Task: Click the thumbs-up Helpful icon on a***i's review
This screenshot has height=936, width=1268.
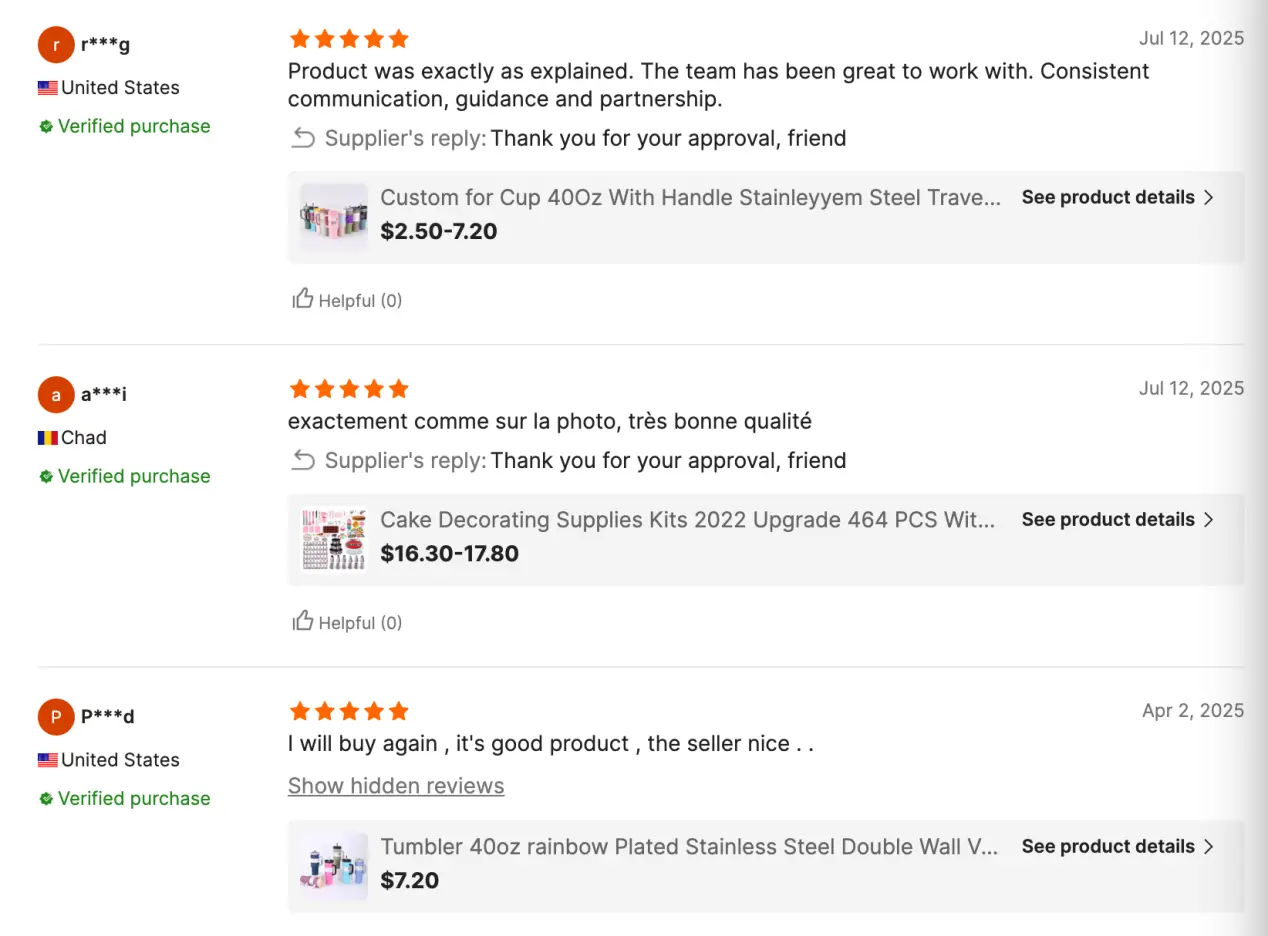Action: coord(302,621)
